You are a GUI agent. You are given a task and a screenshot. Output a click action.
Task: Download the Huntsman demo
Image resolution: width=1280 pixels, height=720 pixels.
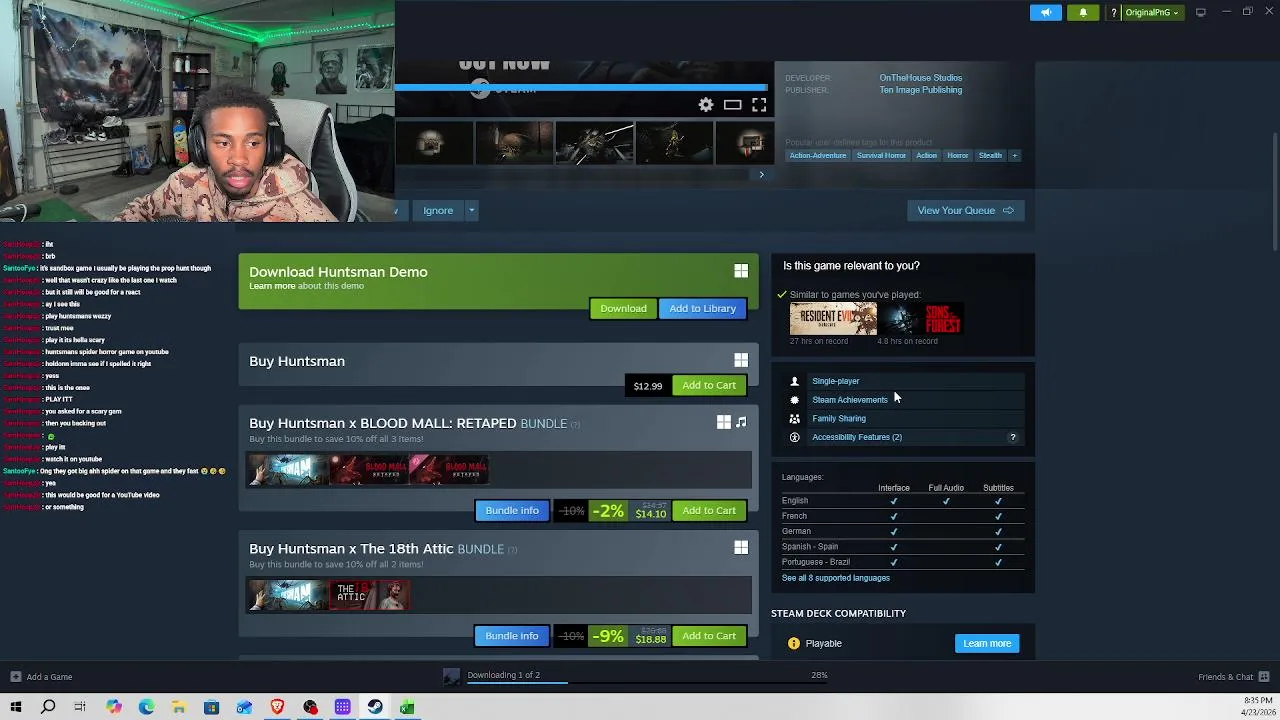(623, 309)
